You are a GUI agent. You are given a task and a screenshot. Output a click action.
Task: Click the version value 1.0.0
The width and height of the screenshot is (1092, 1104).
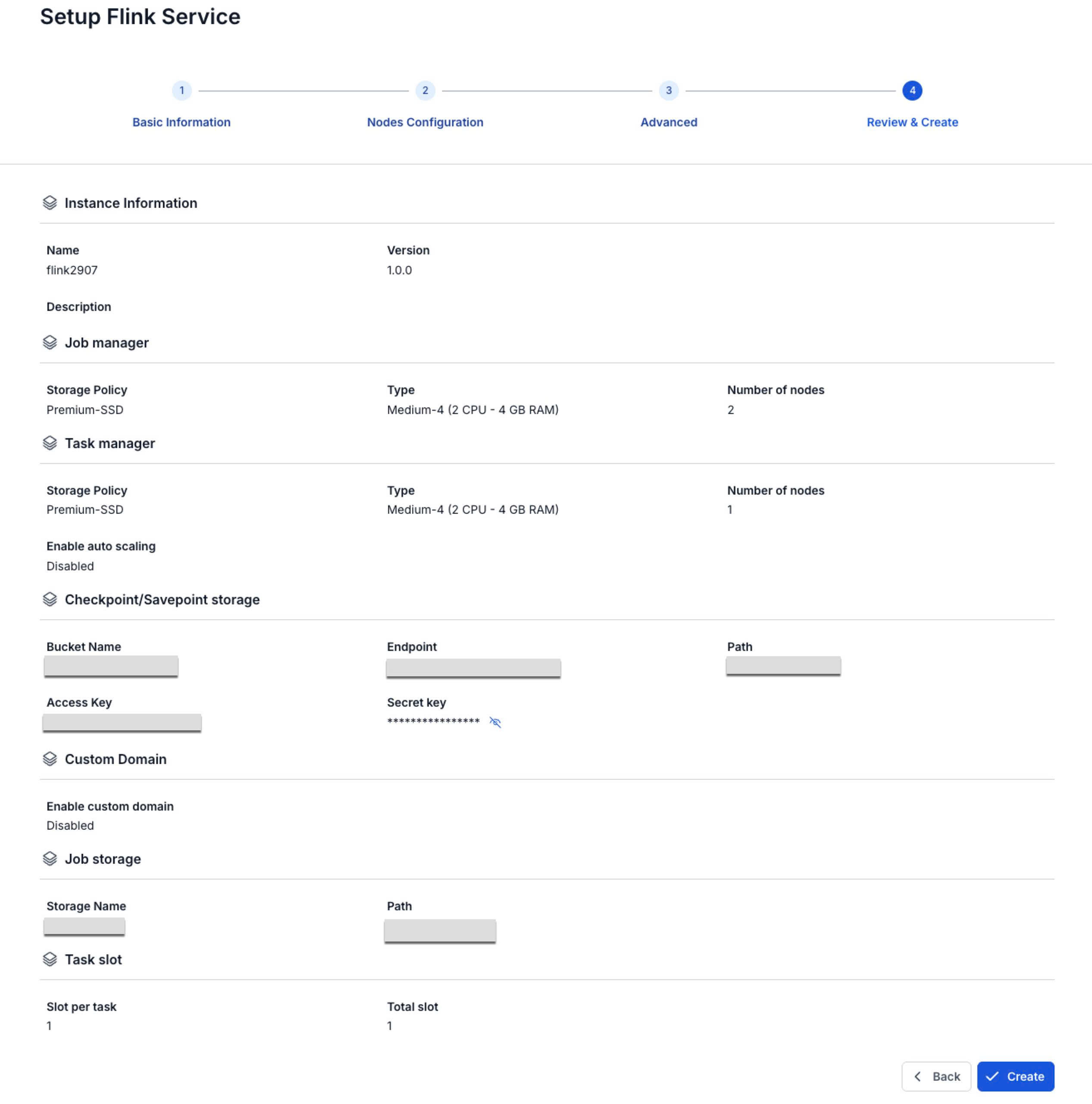(x=399, y=270)
